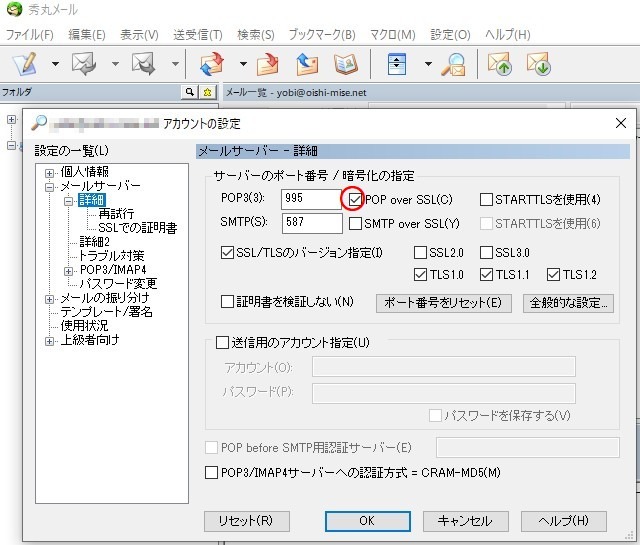Viewport: 640px width, 545px height.
Task: Select トラブル対策 tree item
Action: (111, 256)
